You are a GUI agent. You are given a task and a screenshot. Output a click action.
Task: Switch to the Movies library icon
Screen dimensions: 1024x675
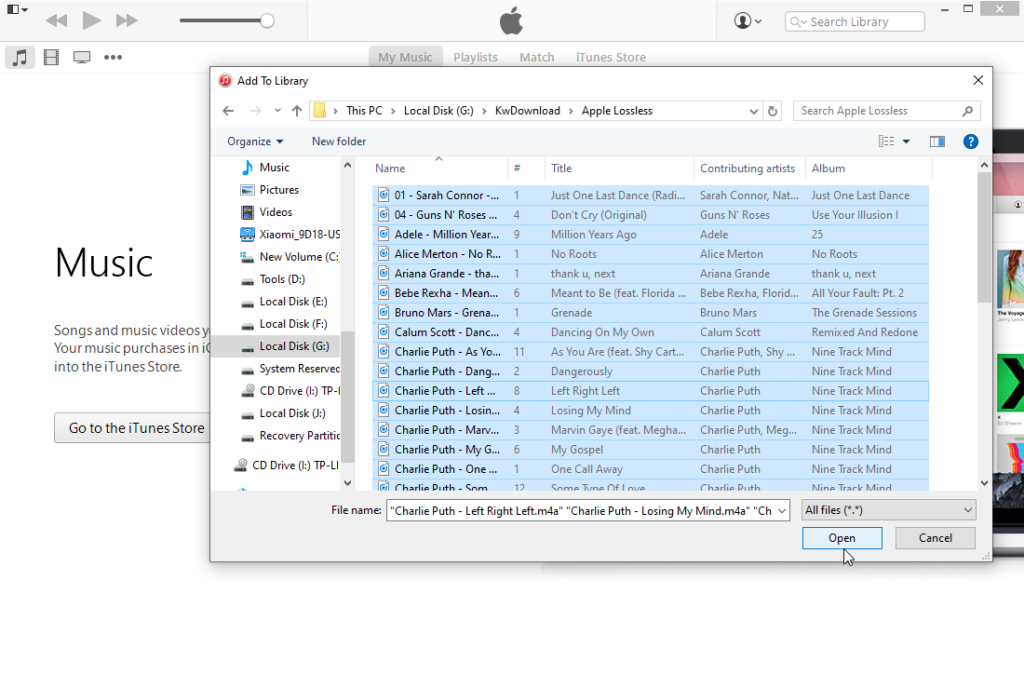click(51, 57)
